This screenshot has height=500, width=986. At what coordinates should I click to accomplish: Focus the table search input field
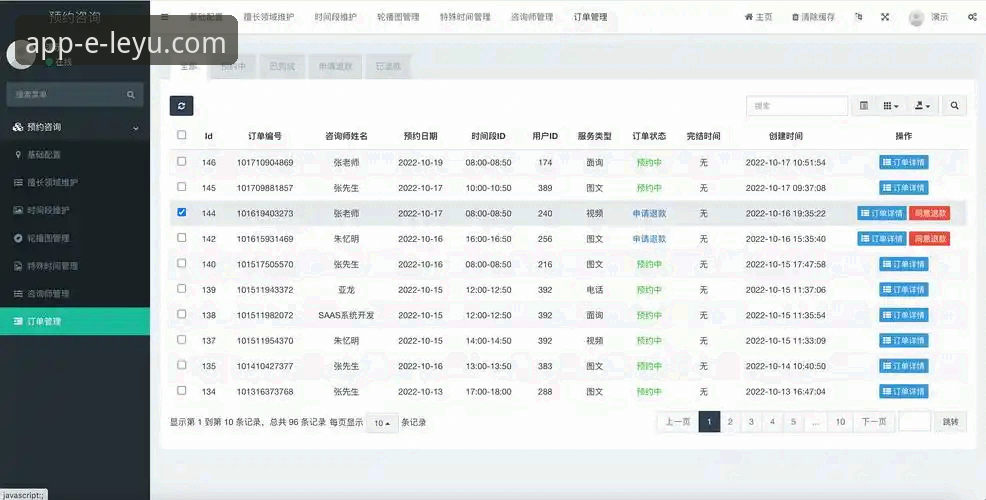(797, 106)
